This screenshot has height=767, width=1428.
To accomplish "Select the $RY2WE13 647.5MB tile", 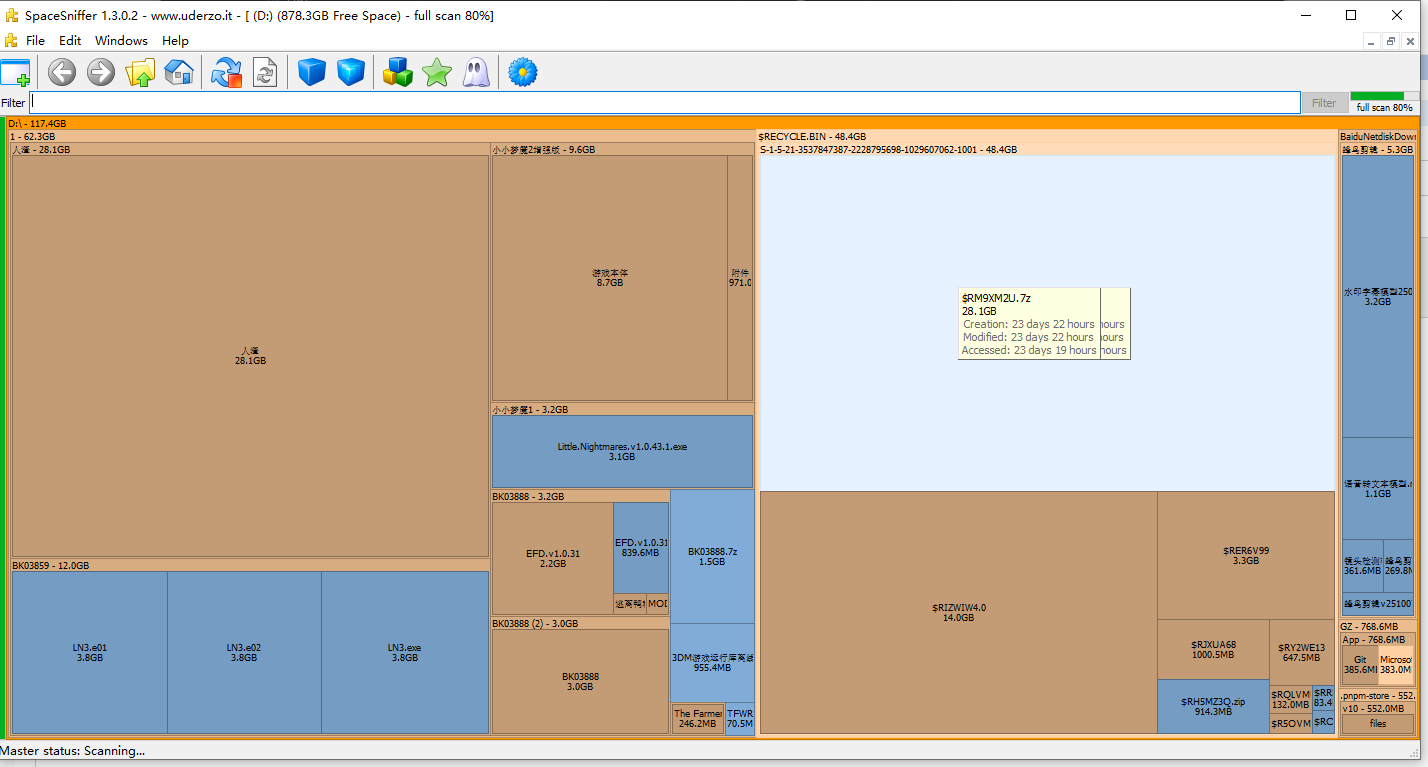I will click(x=1302, y=652).
